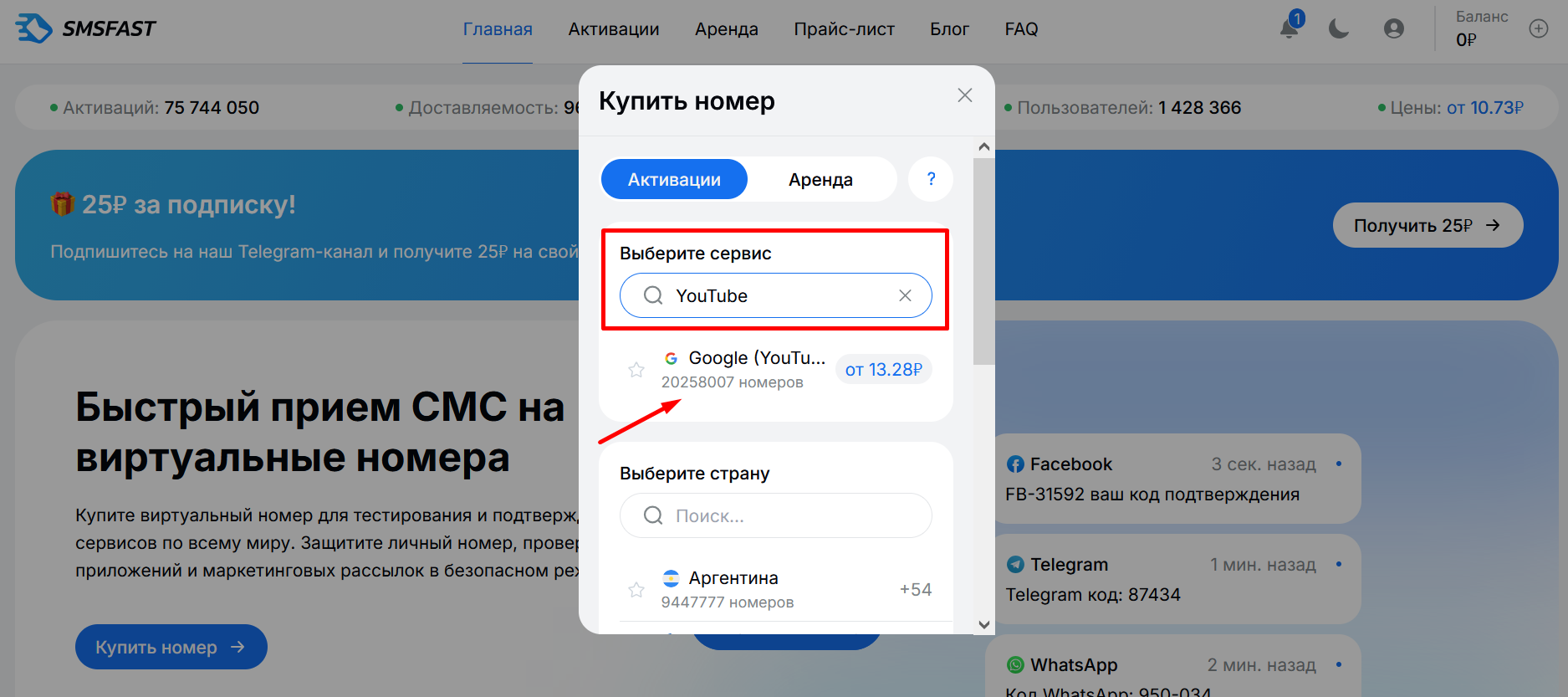The image size is (1568, 697).
Task: Open the question mark help button
Action: coord(931,179)
